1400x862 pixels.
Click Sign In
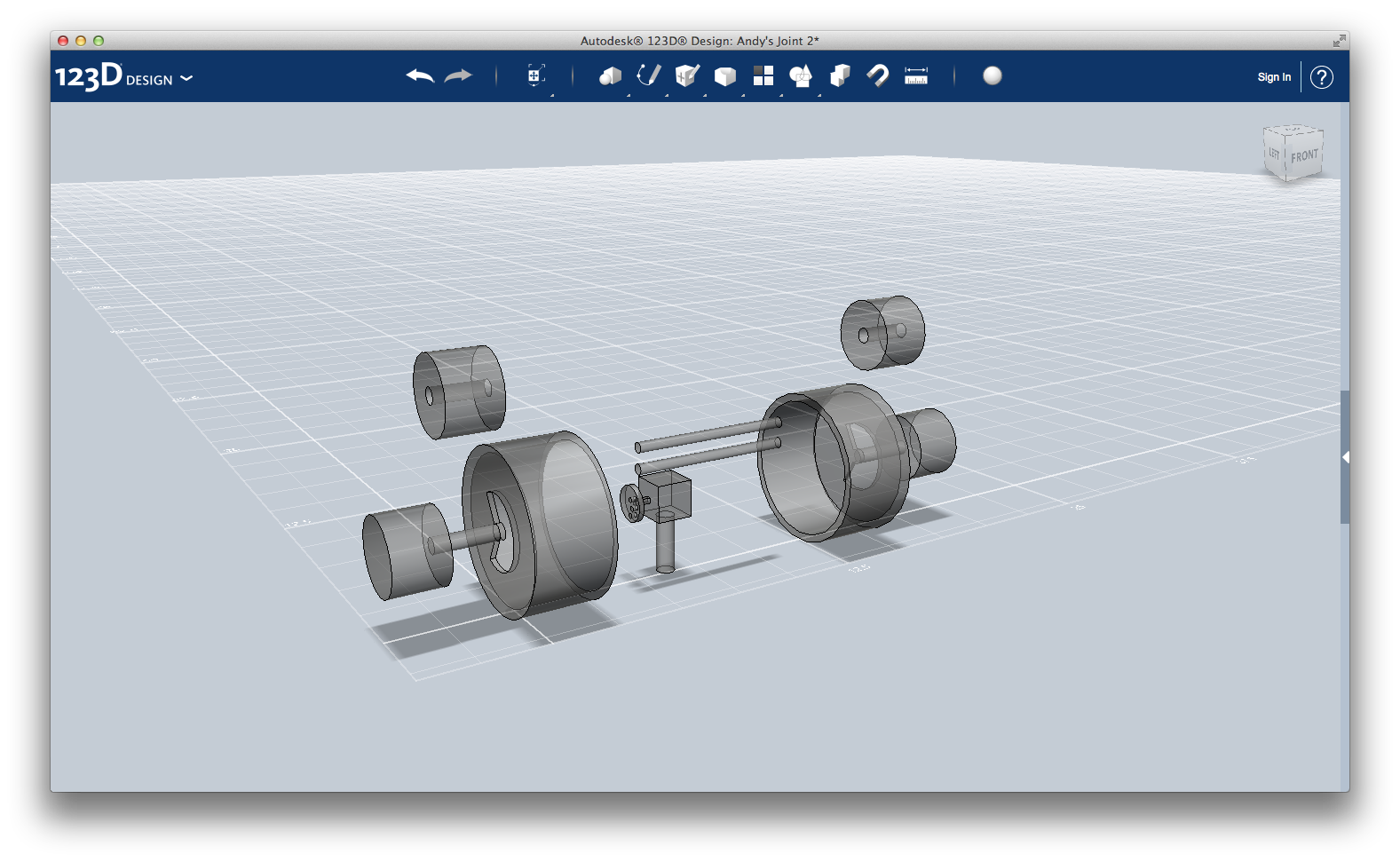pos(1274,77)
